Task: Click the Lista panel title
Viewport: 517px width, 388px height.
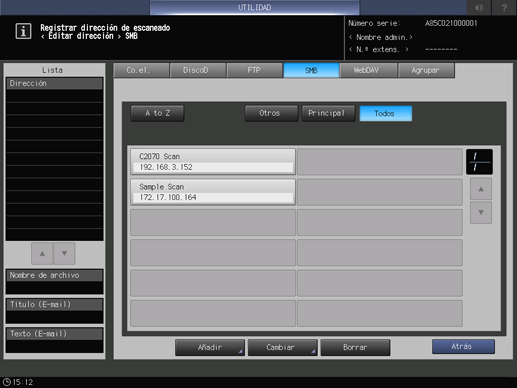Action: pos(52,70)
